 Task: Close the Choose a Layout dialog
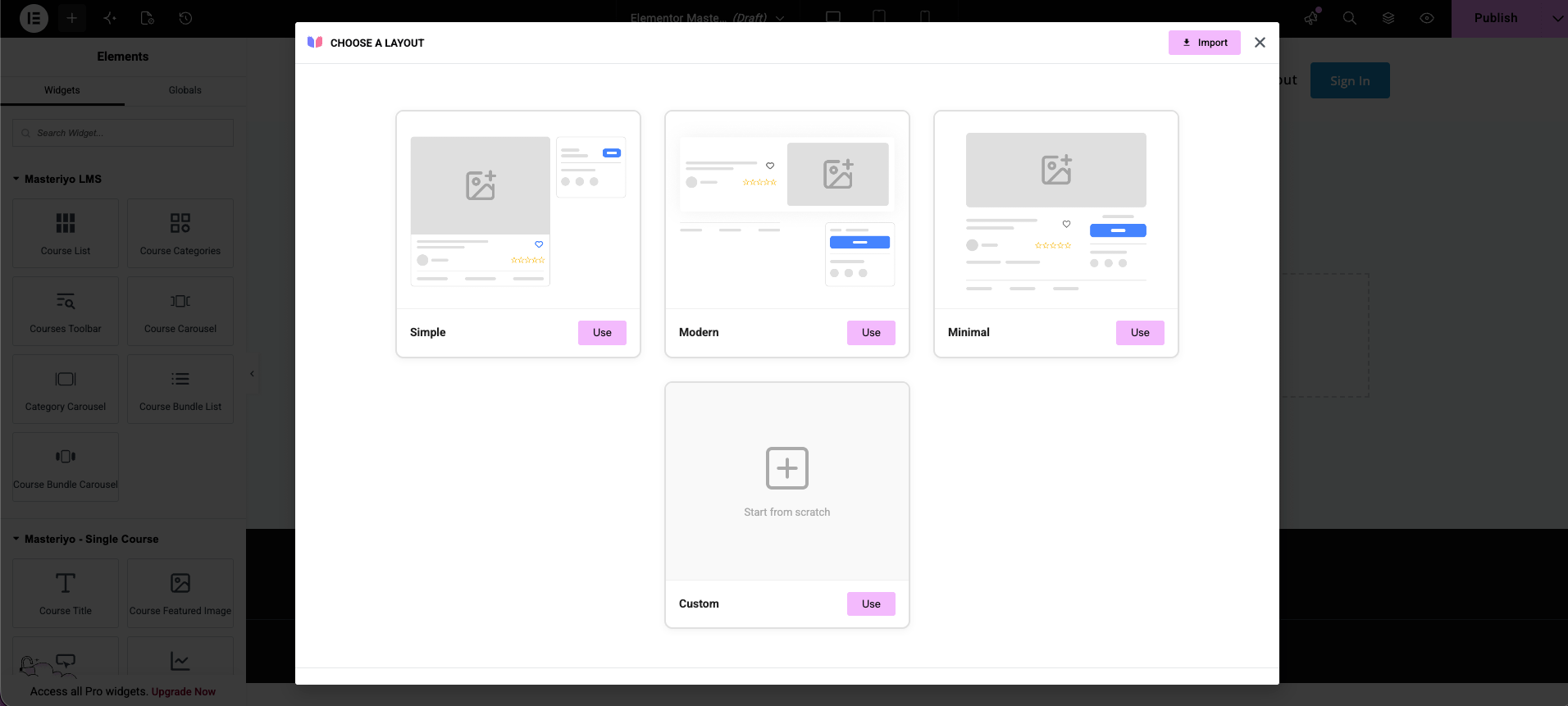click(1260, 43)
